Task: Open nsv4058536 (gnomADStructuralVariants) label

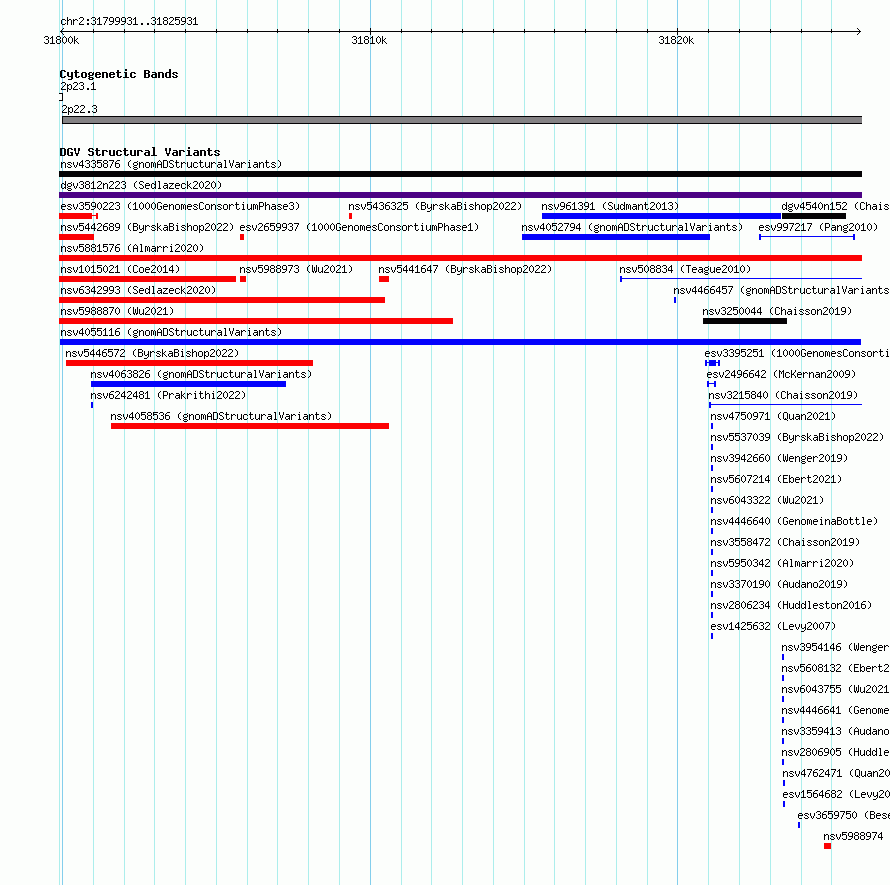Action: 221,417
